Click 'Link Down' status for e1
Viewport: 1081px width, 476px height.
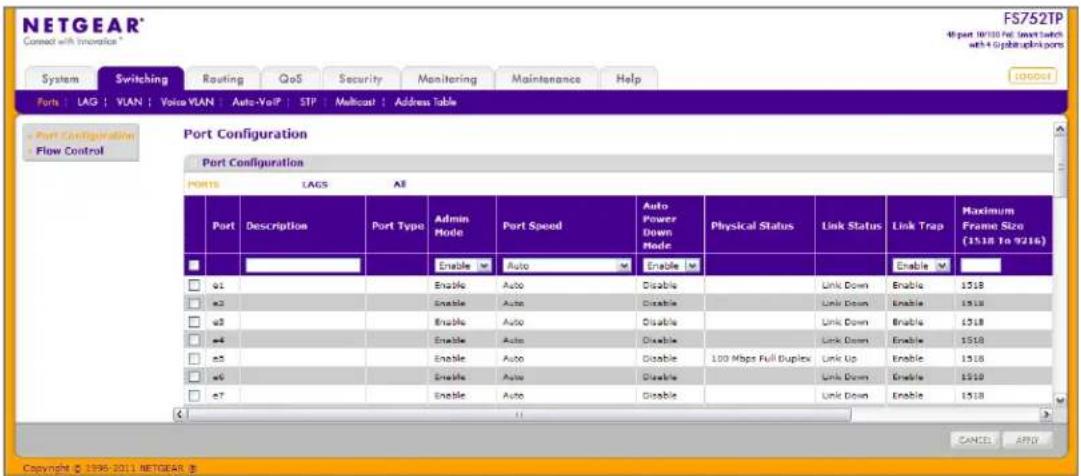[844, 284]
